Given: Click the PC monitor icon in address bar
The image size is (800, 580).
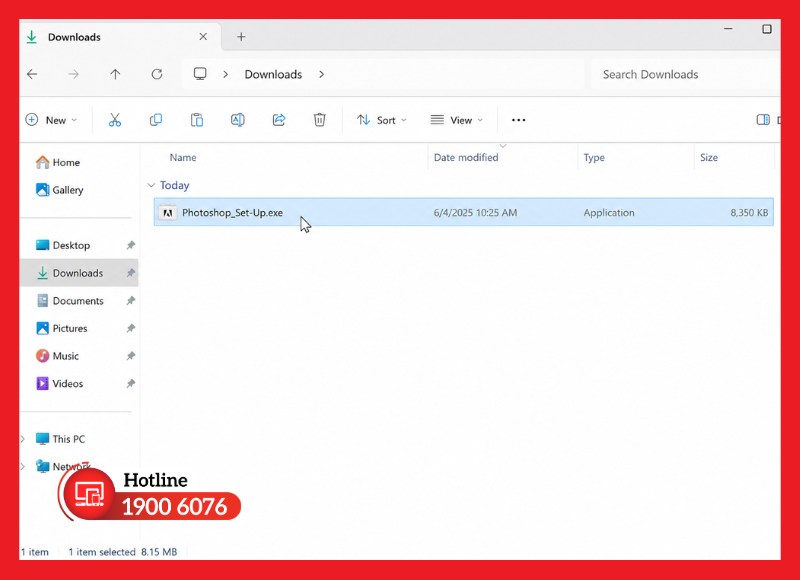Looking at the screenshot, I should click(200, 74).
